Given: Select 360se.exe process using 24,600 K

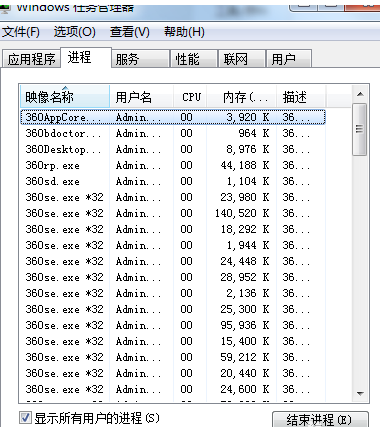Looking at the screenshot, I should [173, 389].
